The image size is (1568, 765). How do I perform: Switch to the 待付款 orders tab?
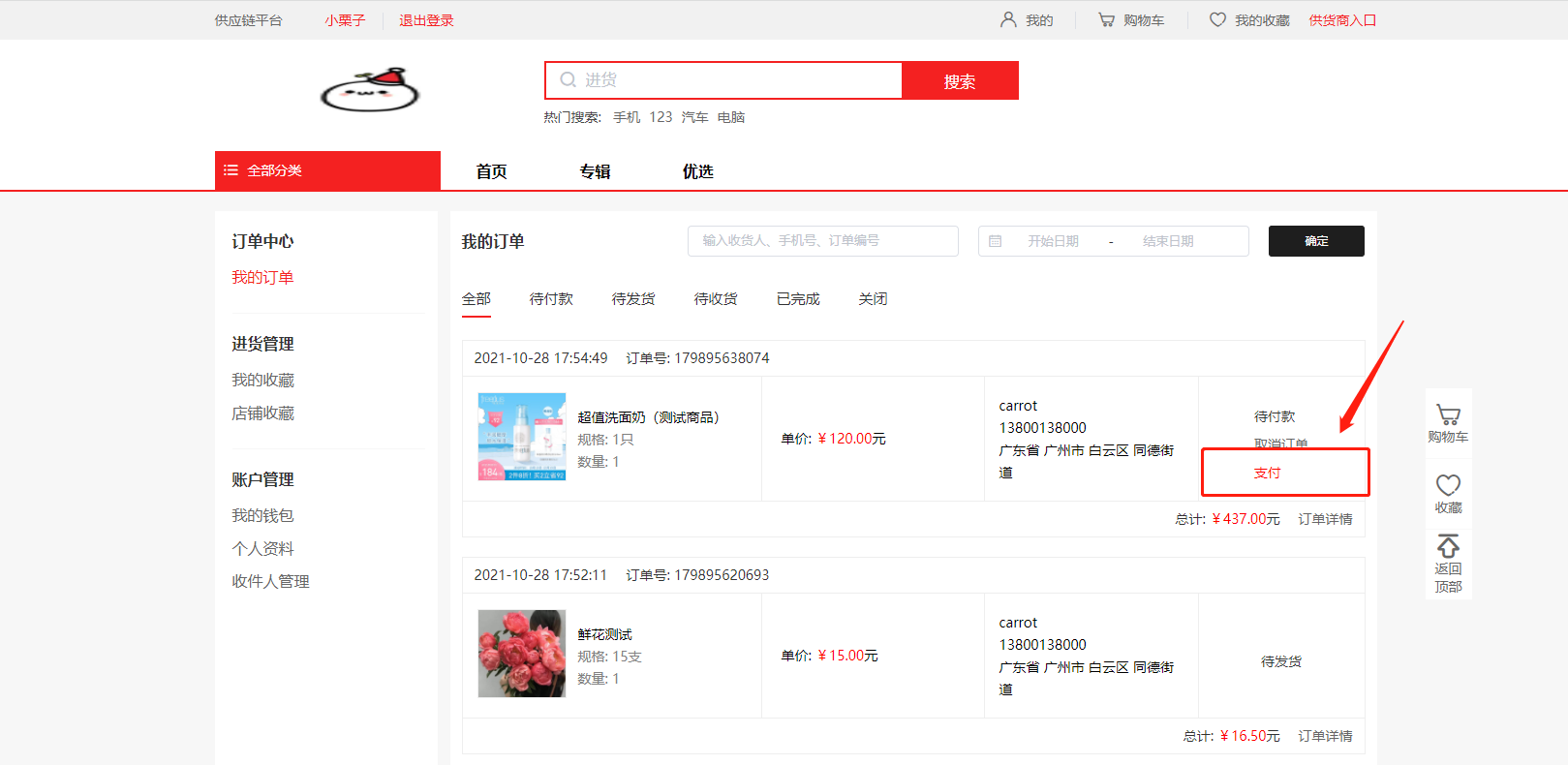coord(551,299)
